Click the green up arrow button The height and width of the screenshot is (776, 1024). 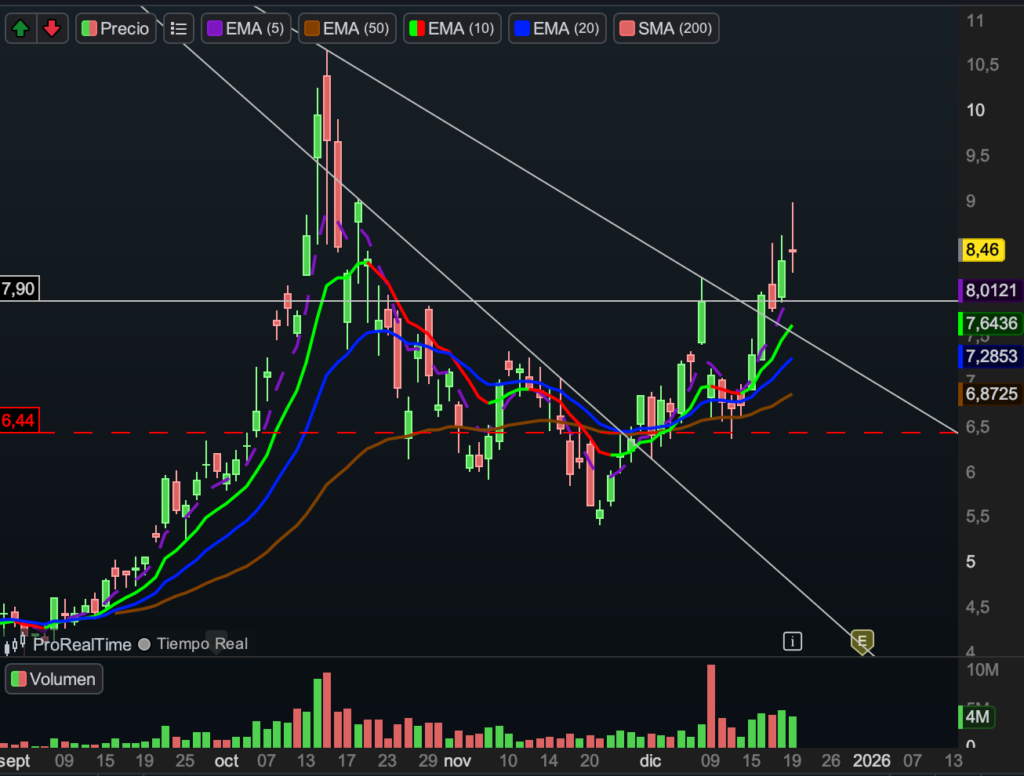pos(20,29)
